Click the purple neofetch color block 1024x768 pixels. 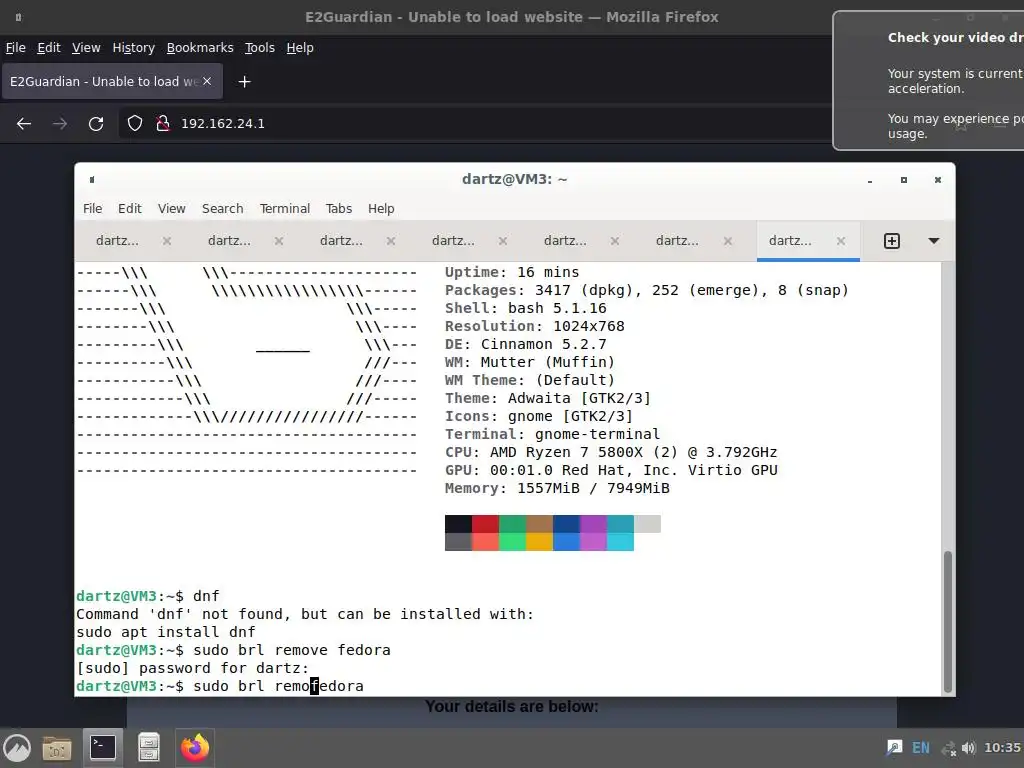[x=593, y=524]
